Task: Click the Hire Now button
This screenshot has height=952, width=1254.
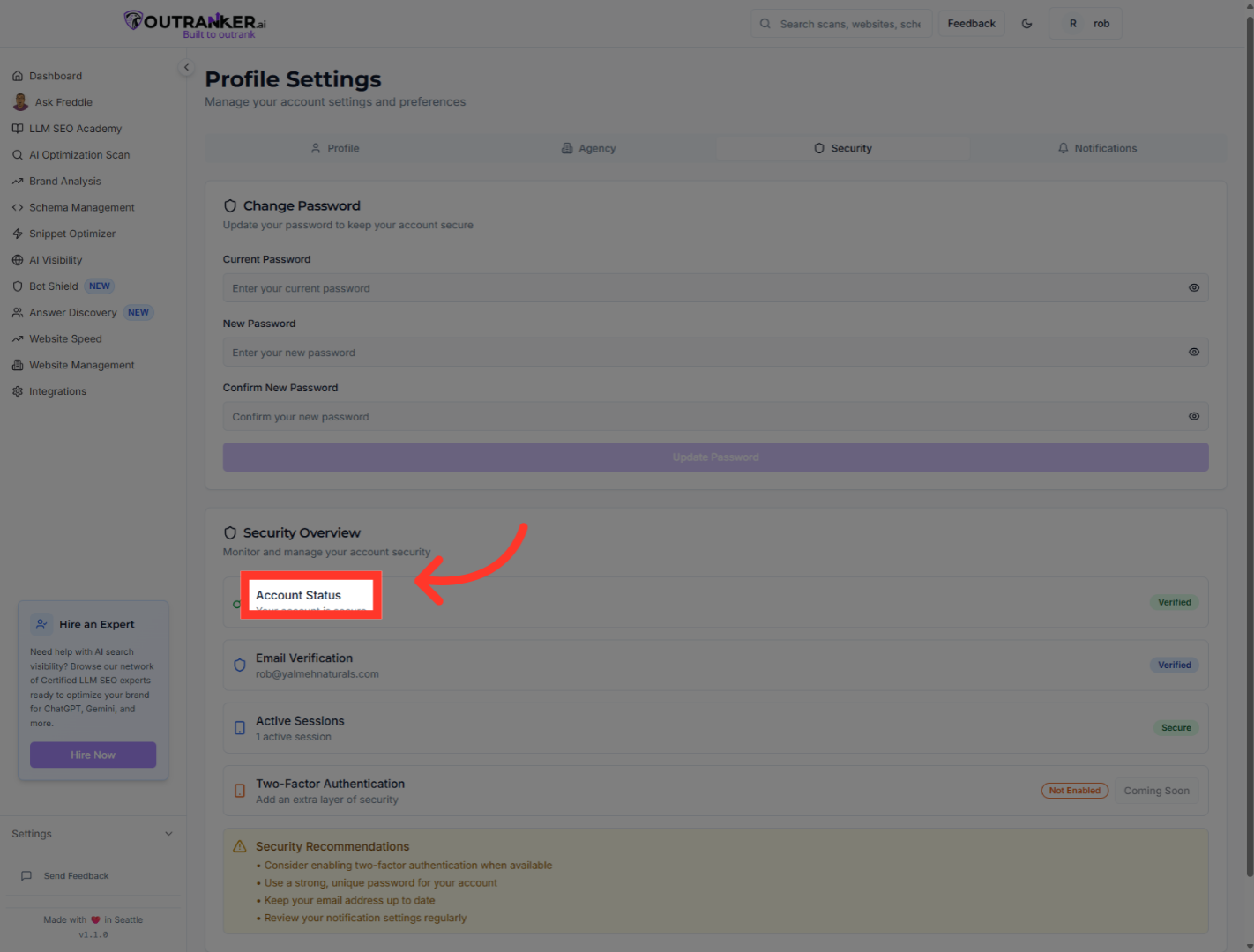Action: tap(93, 755)
